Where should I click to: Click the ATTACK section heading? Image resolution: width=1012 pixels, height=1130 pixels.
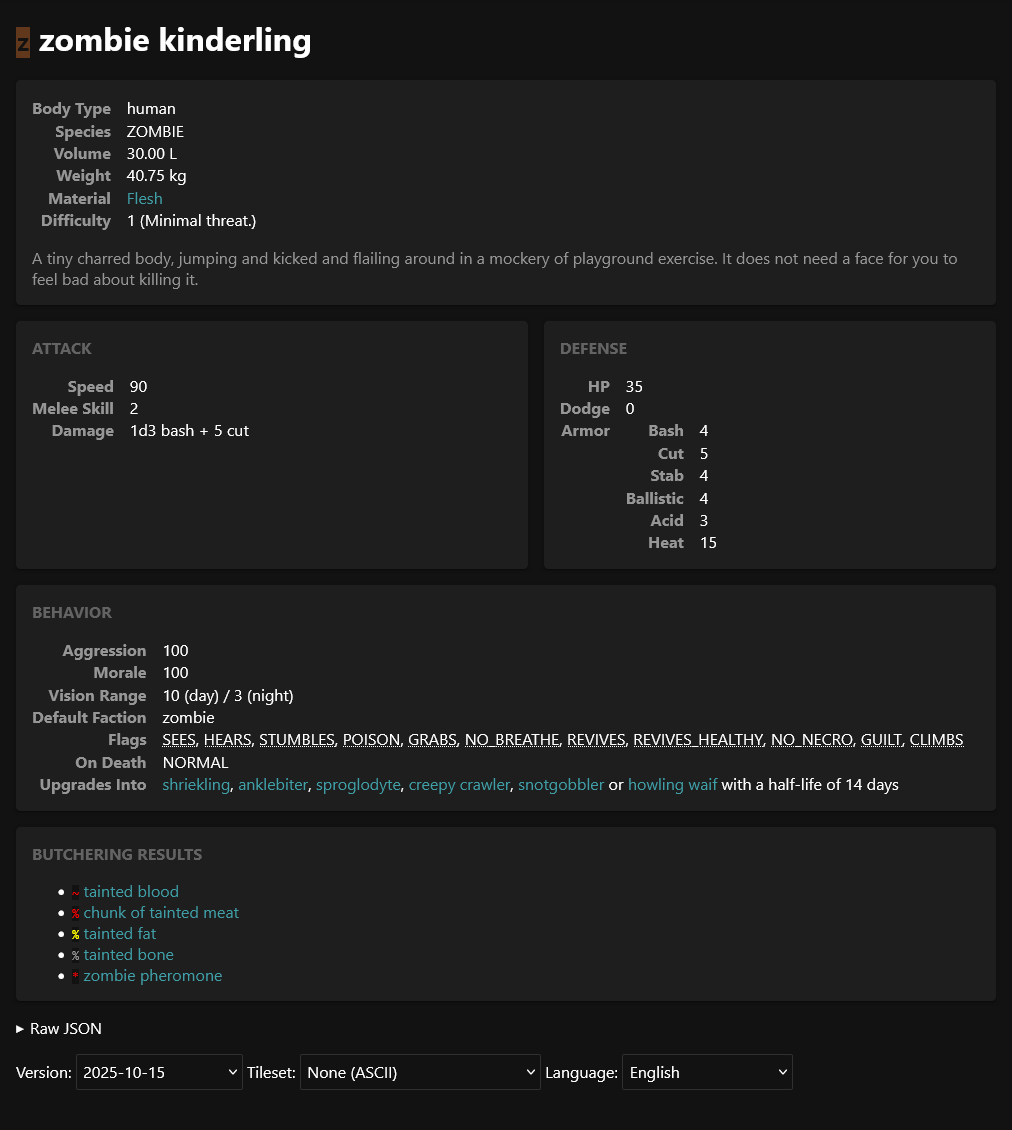pyautogui.click(x=61, y=349)
